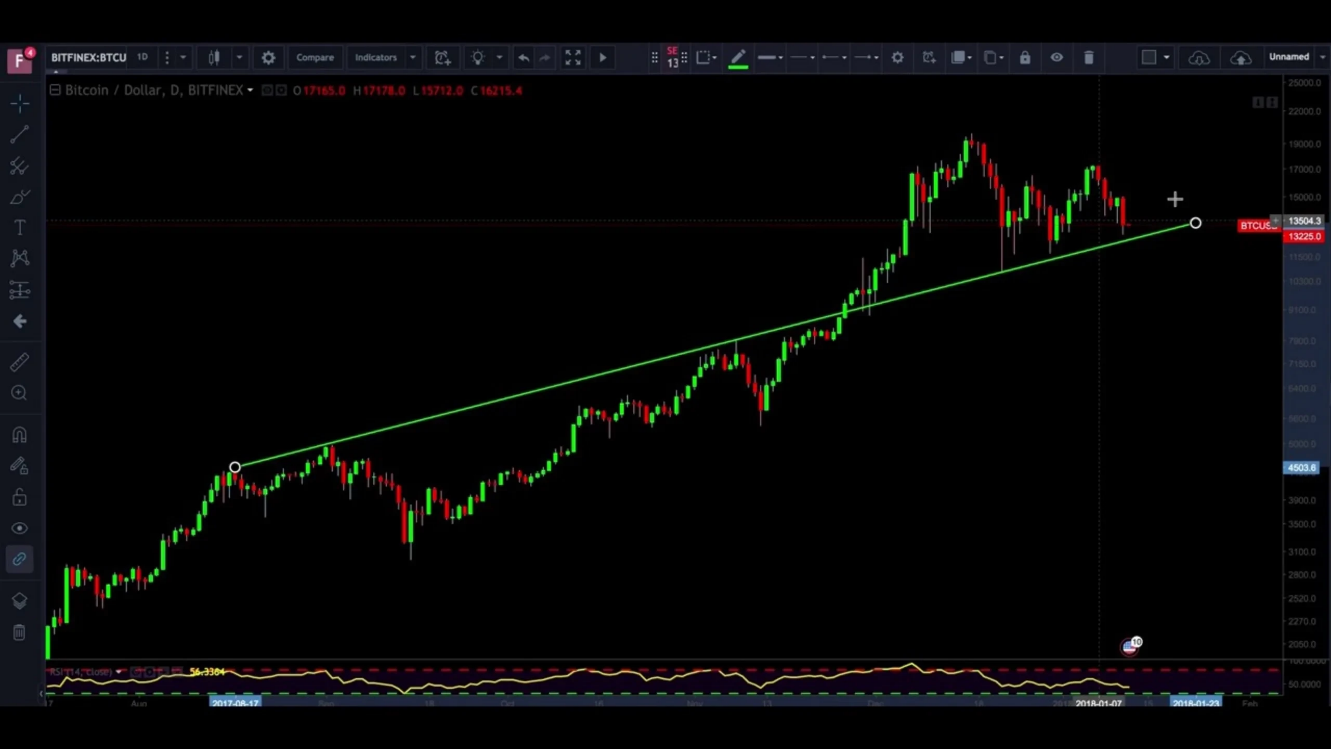Expand the candlestick chart type dropdown
The width and height of the screenshot is (1331, 749).
tap(239, 58)
